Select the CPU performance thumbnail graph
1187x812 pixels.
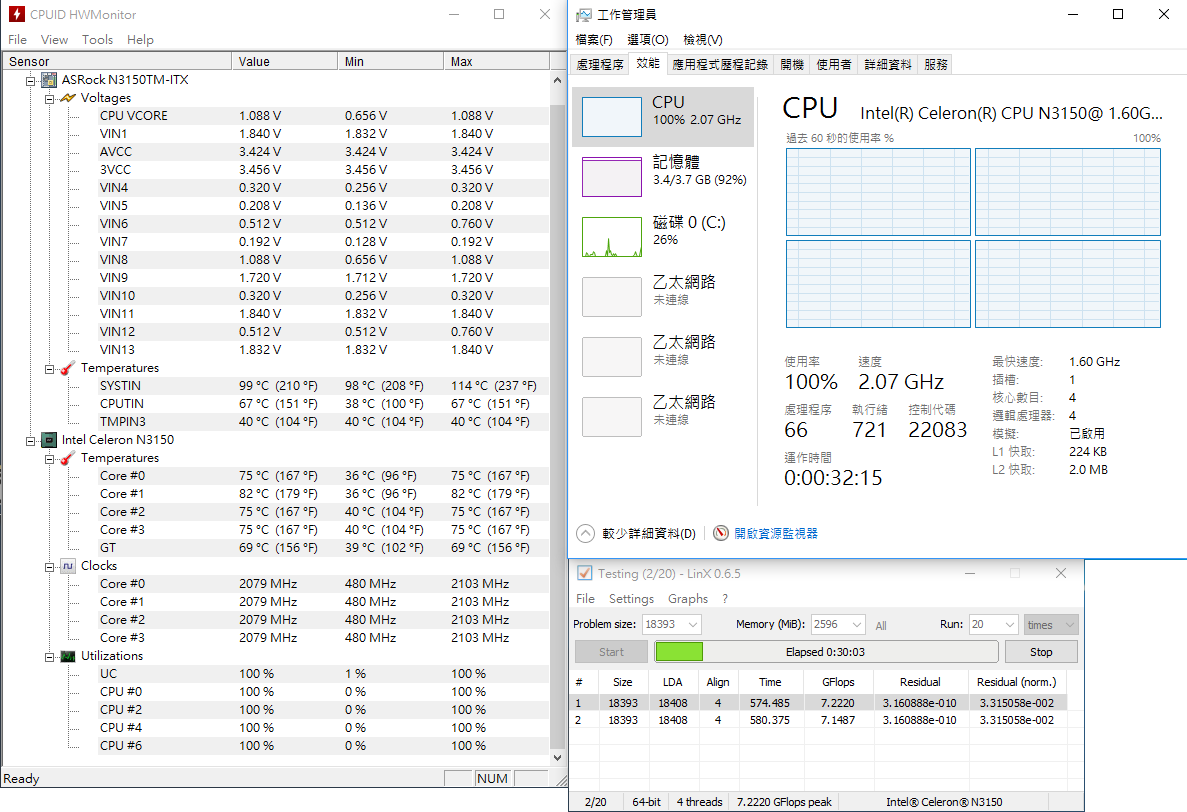tap(612, 117)
